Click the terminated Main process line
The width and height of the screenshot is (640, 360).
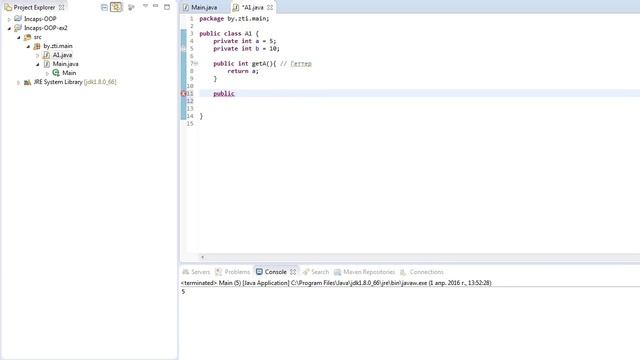(336, 283)
